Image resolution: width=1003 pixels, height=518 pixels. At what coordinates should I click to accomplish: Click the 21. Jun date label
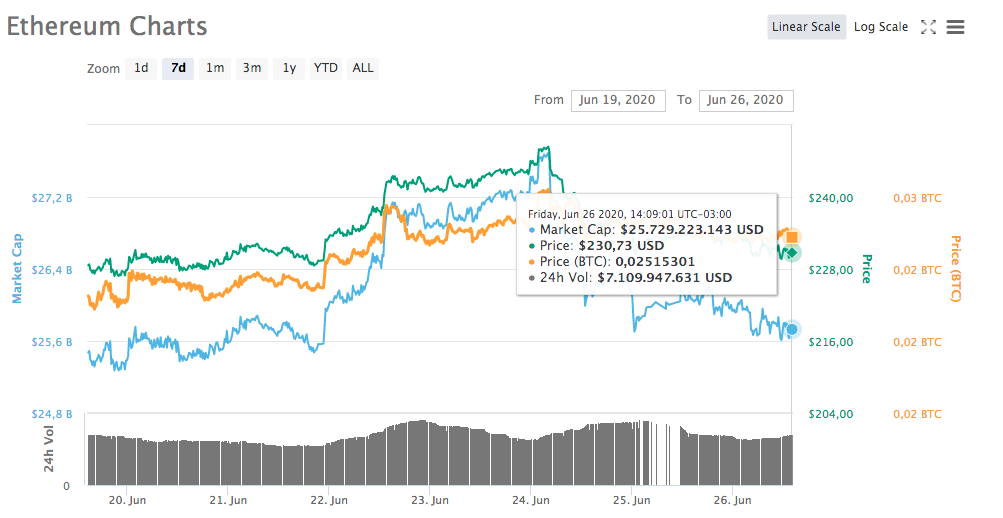(228, 500)
